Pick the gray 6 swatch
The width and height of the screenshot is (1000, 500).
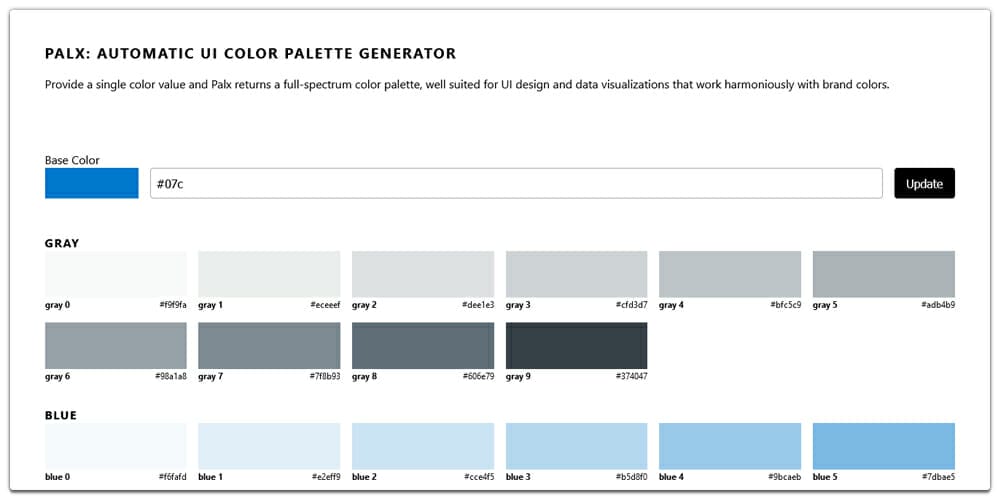coord(116,346)
